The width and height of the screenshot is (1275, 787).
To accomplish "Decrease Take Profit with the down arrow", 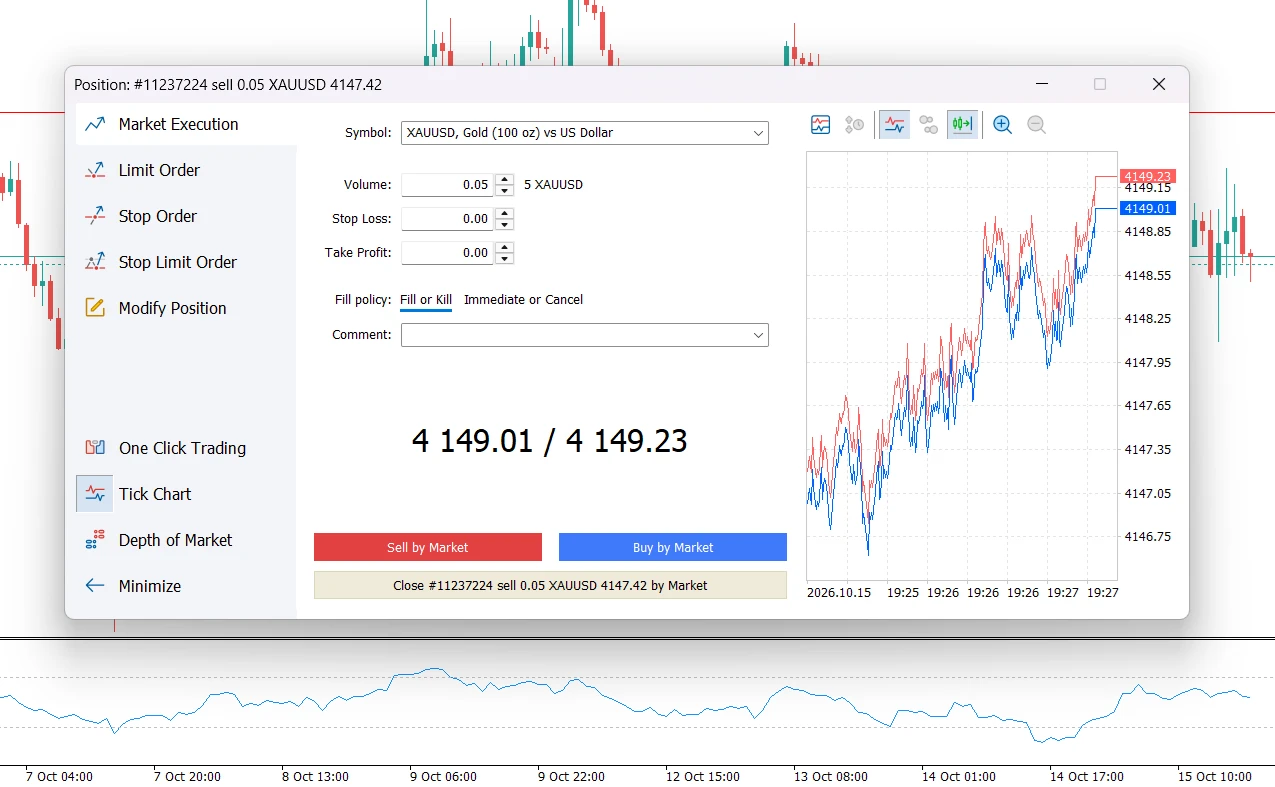I will [x=505, y=258].
